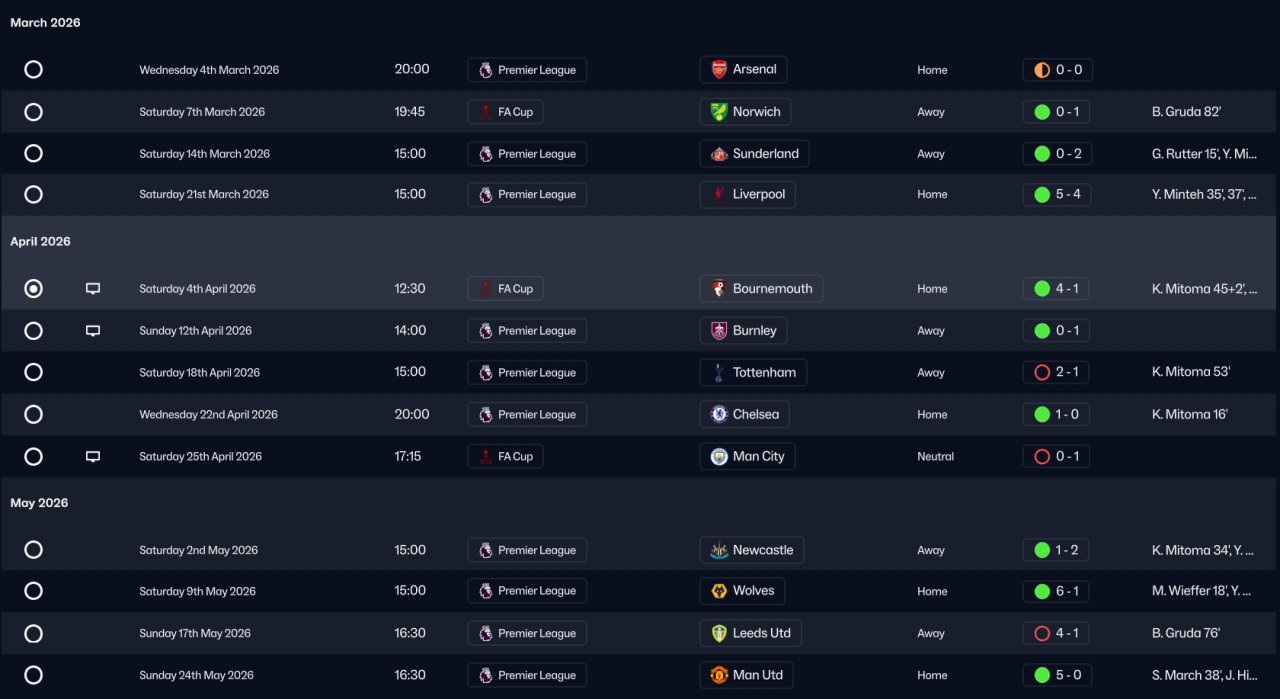1280x699 pixels.
Task: Collapse the March 2026 section header
Action: (45, 23)
